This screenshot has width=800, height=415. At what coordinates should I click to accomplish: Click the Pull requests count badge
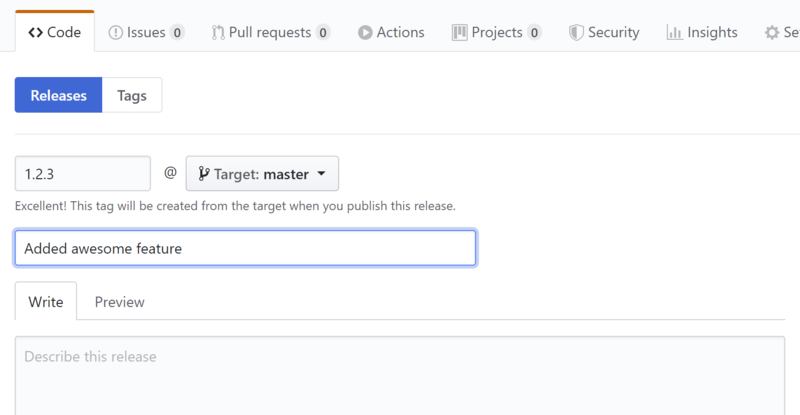click(323, 32)
